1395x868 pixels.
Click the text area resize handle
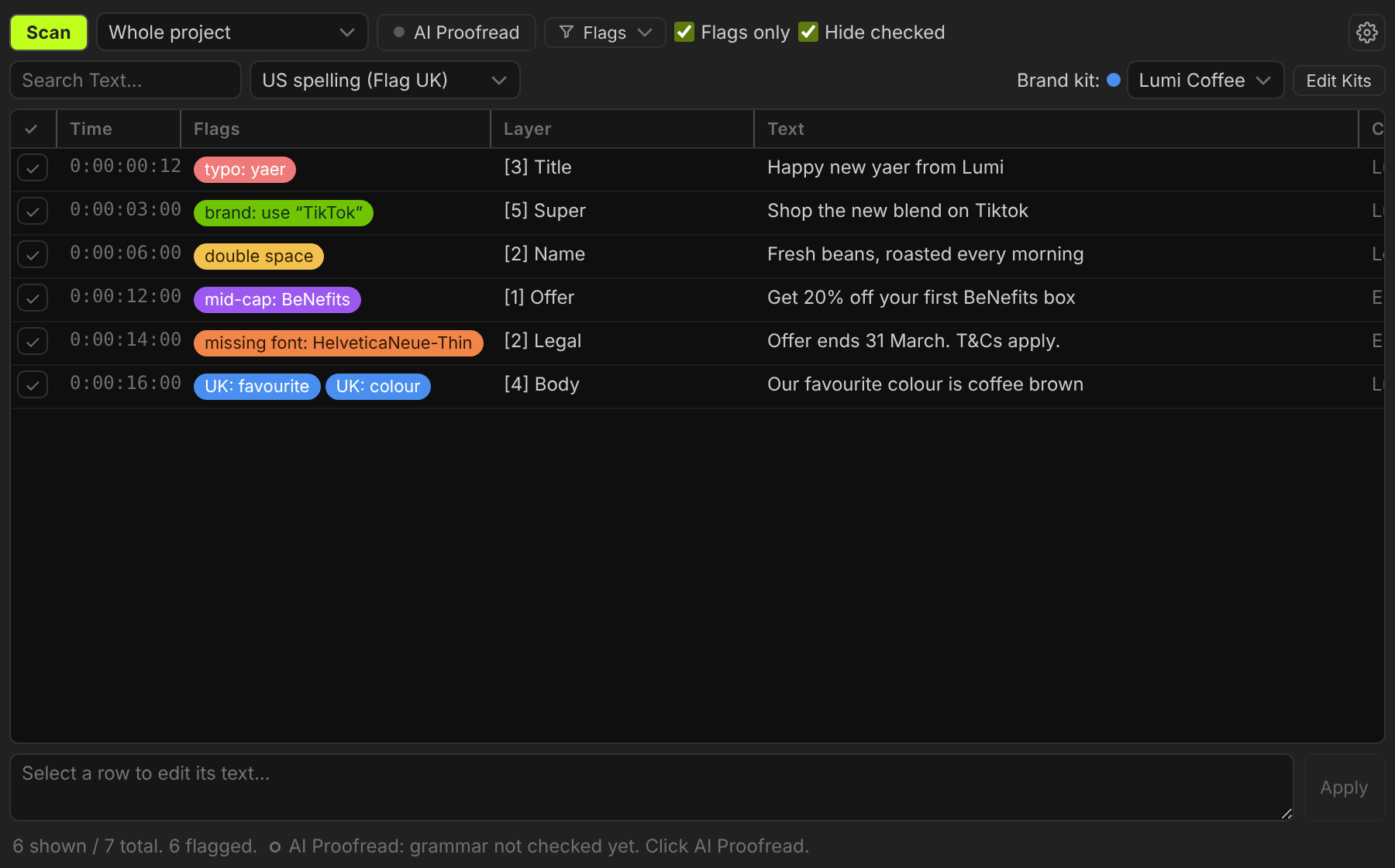click(1286, 813)
